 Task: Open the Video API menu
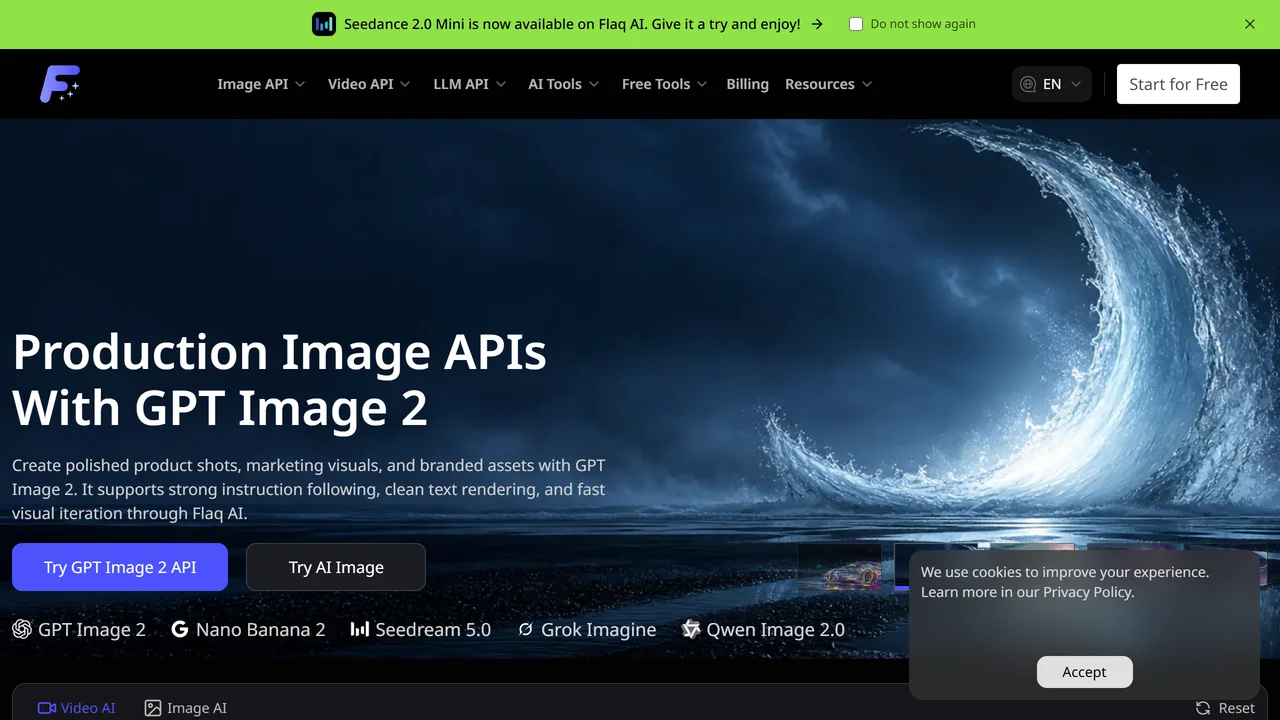(369, 84)
